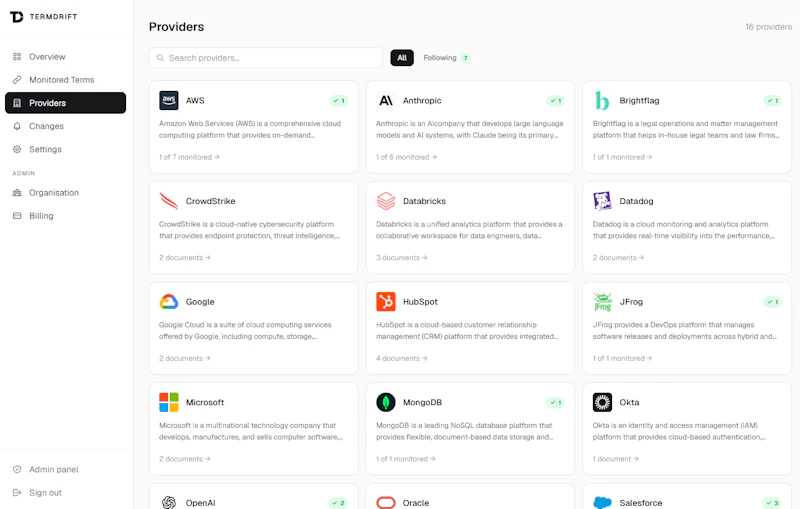
Task: Open the Overview page
Action: (65, 57)
